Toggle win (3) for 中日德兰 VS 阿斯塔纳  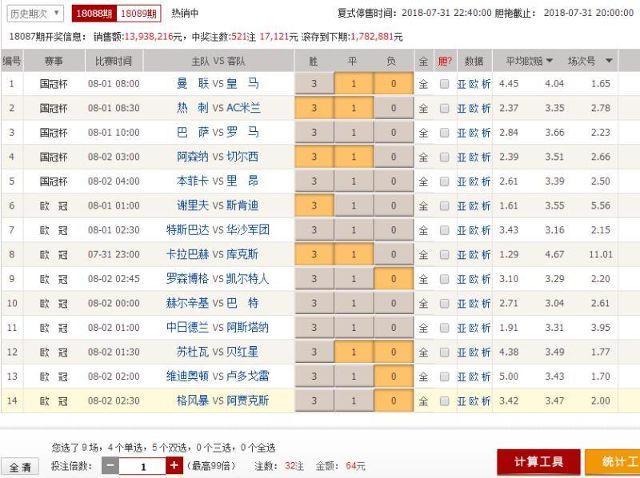pos(314,327)
